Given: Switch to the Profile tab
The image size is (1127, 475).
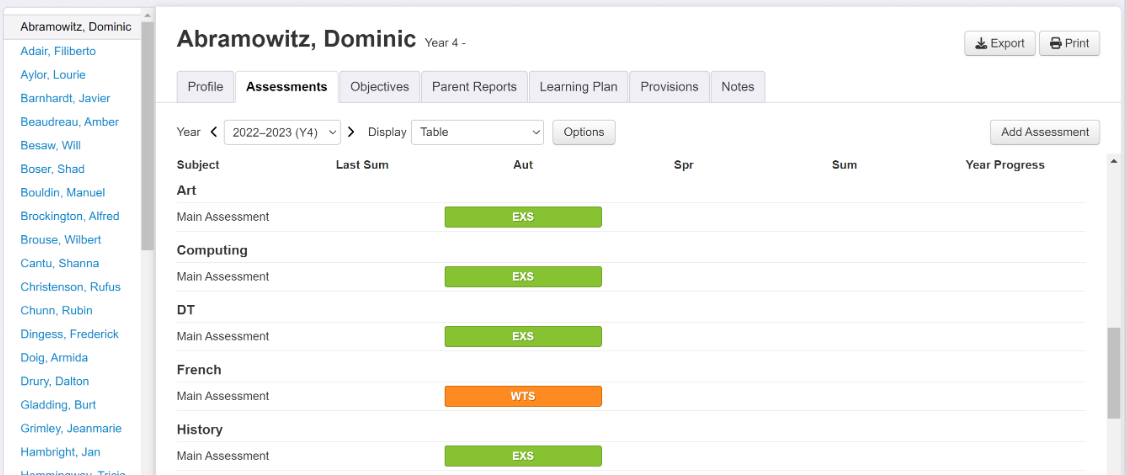Looking at the screenshot, I should pyautogui.click(x=205, y=87).
